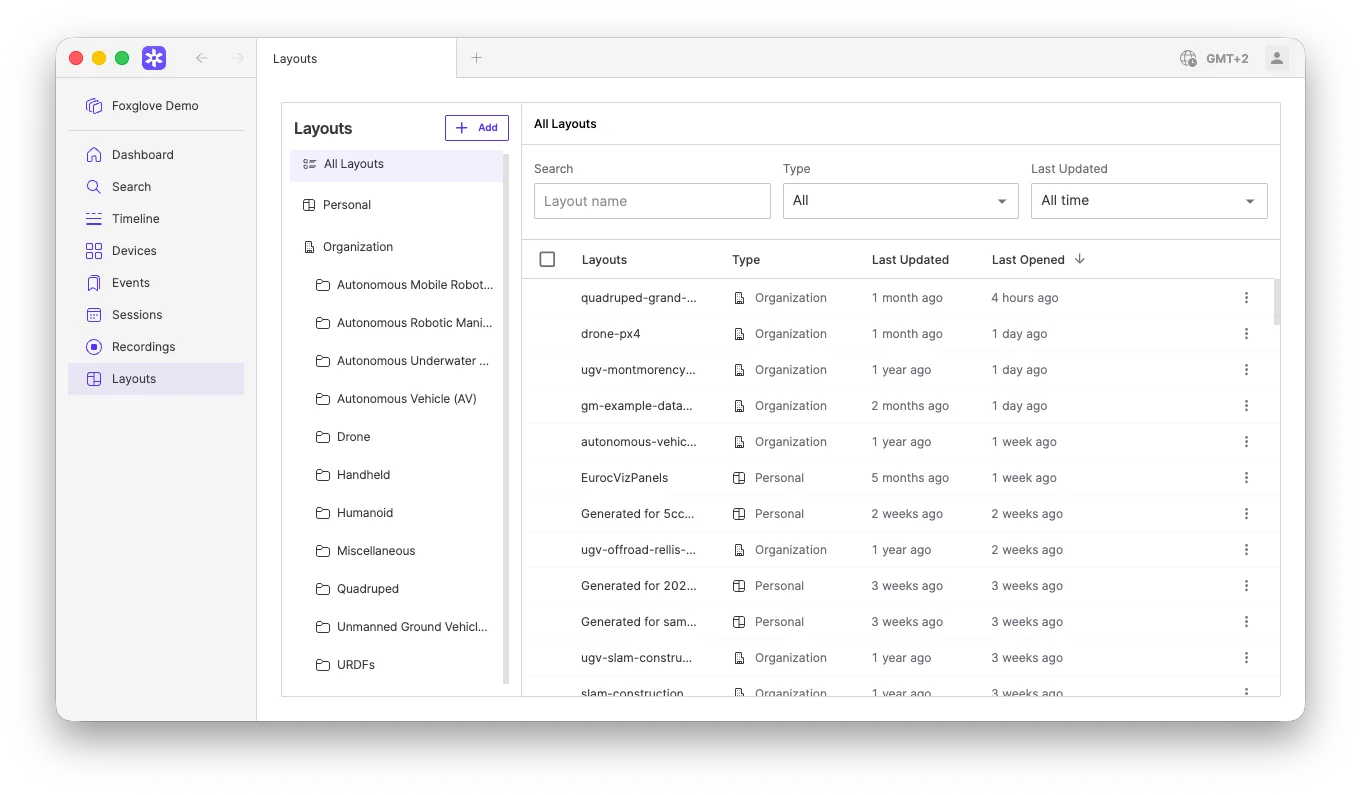1361x795 pixels.
Task: Open the ugv-montmorency... layout
Action: 638,370
